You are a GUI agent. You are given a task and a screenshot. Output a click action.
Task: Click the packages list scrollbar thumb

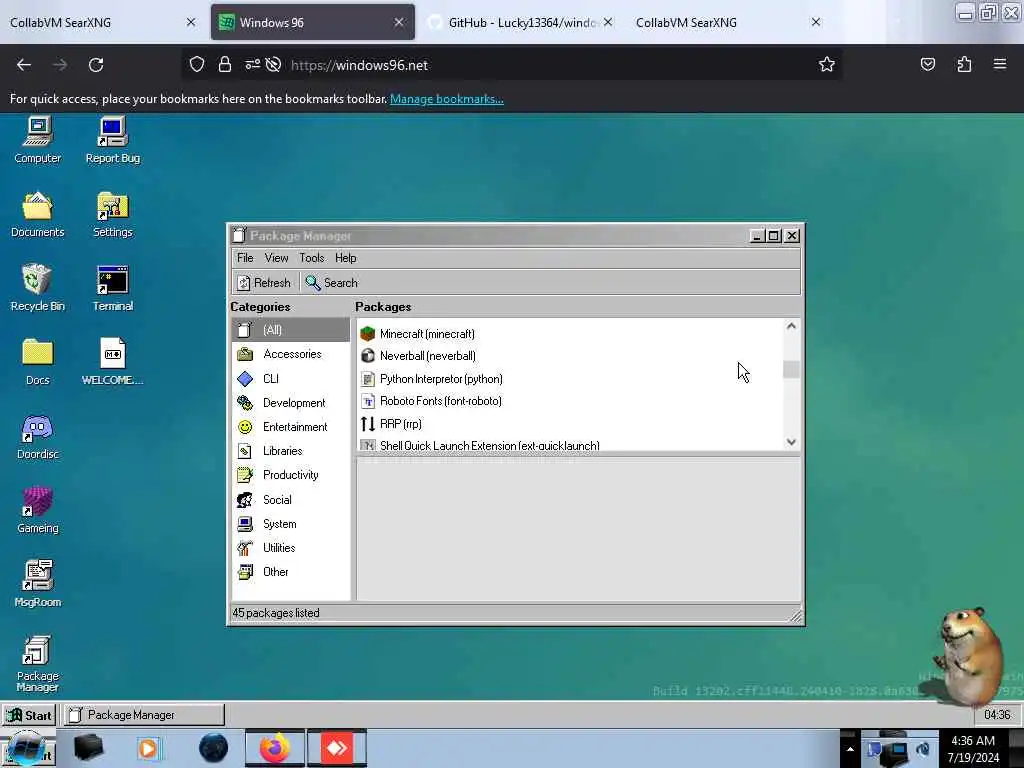pyautogui.click(x=792, y=370)
